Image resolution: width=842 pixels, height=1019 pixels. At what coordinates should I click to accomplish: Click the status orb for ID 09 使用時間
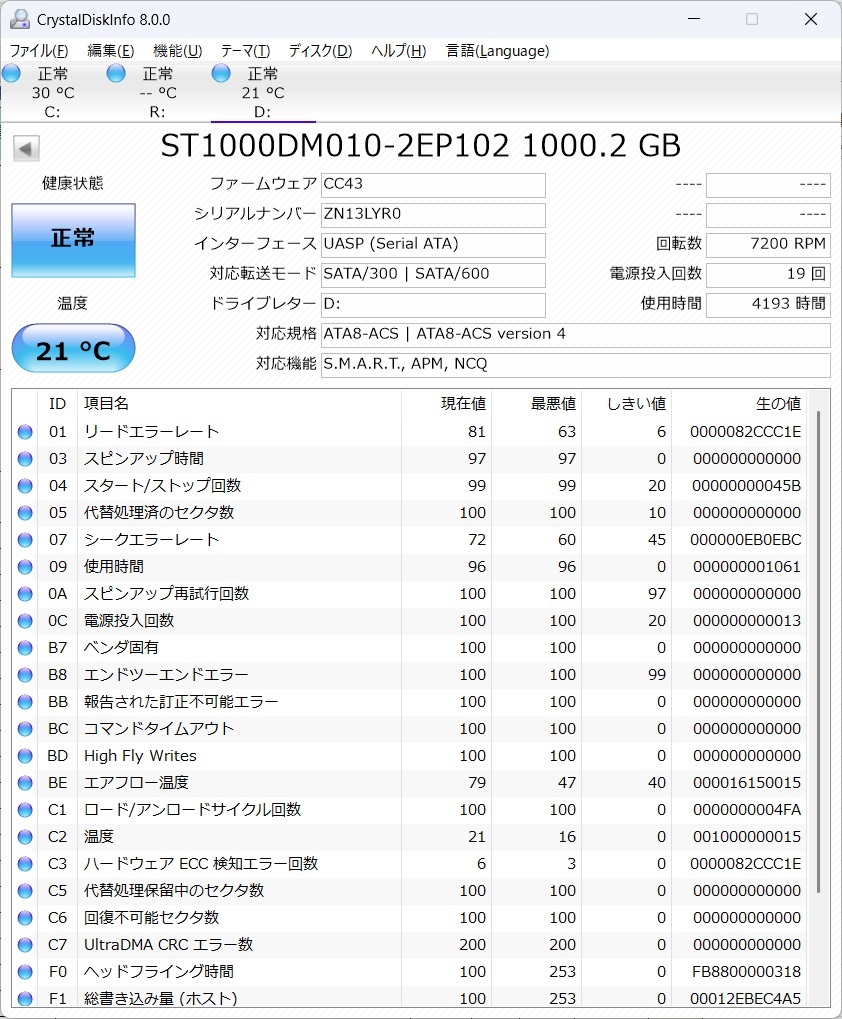point(25,567)
